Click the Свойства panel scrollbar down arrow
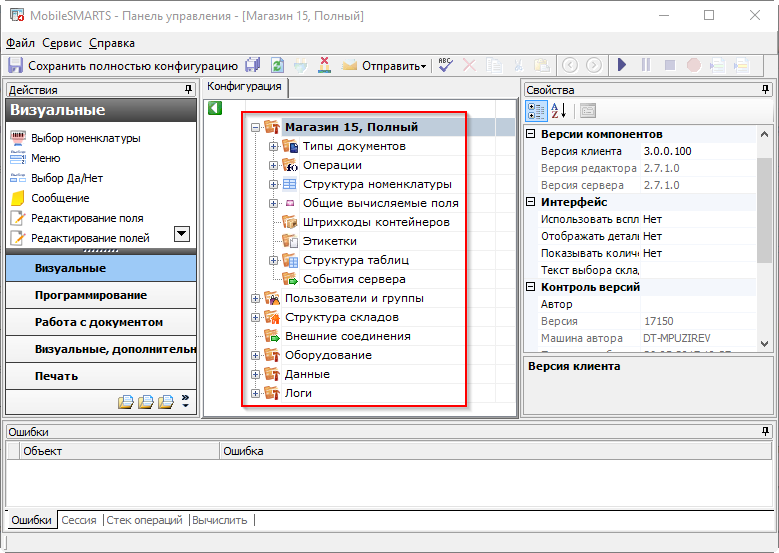Image resolution: width=779 pixels, height=553 pixels. [764, 343]
